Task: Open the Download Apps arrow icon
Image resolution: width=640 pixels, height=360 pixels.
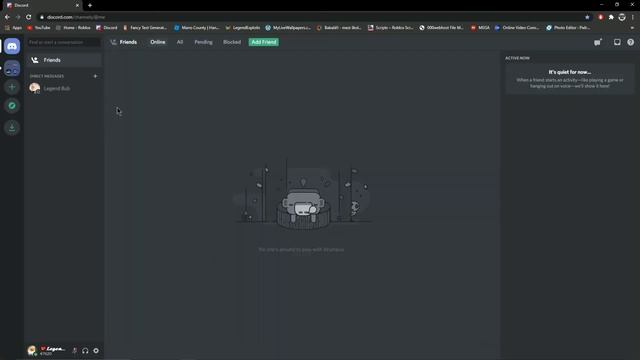Action: [x=12, y=127]
